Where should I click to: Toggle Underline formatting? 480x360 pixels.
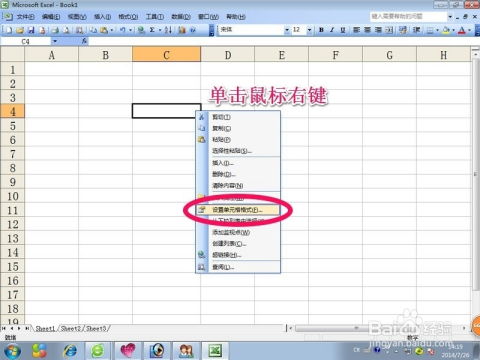click(343, 30)
